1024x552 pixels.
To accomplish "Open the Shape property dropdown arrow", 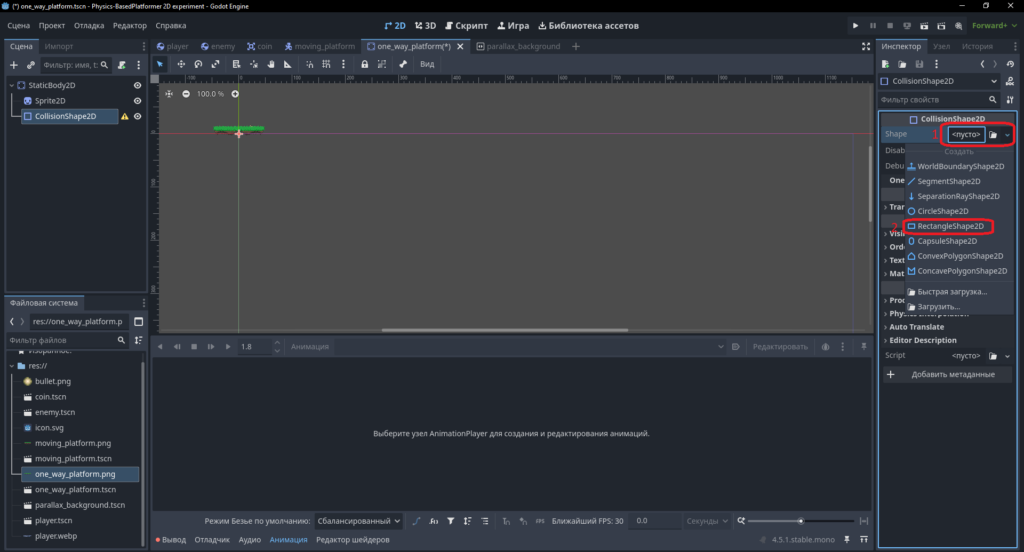I will [x=1007, y=135].
